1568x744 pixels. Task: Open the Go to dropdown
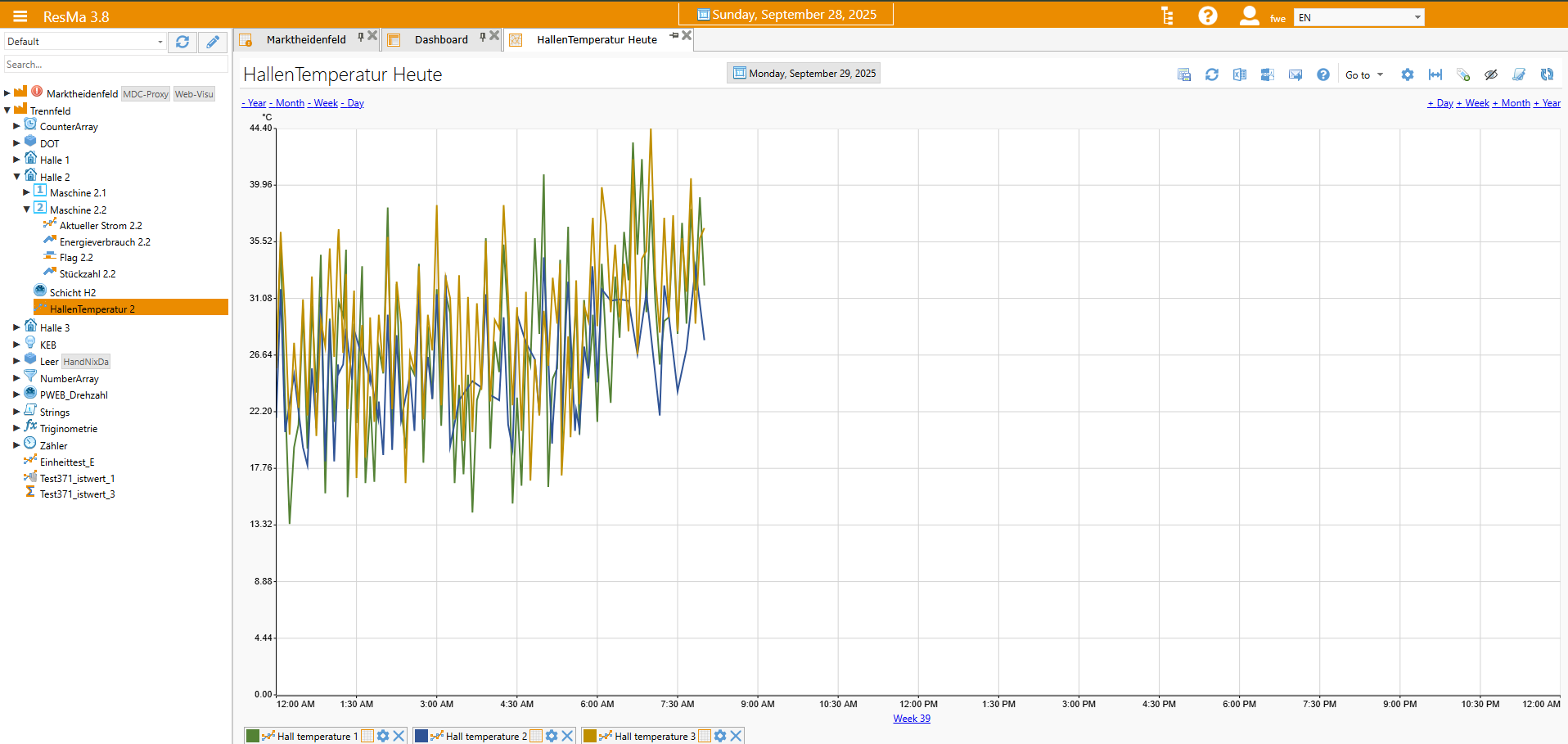click(x=1363, y=74)
